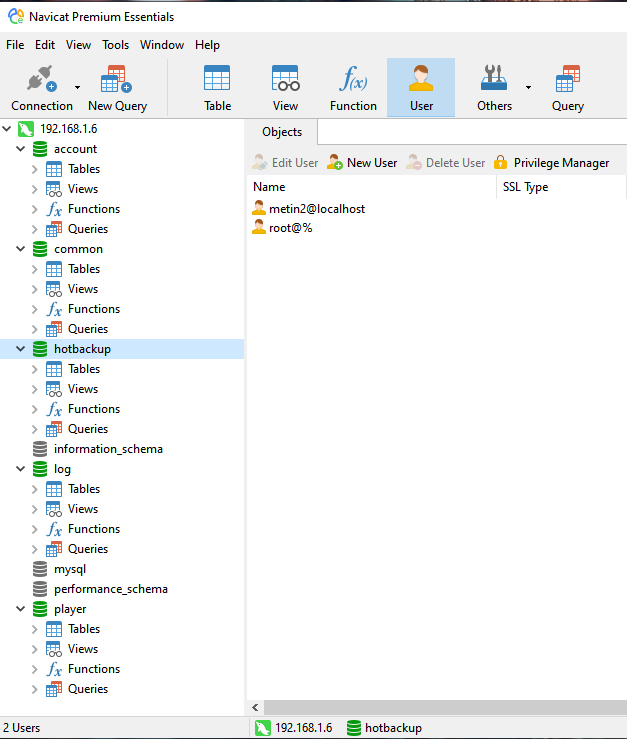Click the Views icon under hotbackup

pyautogui.click(x=54, y=389)
